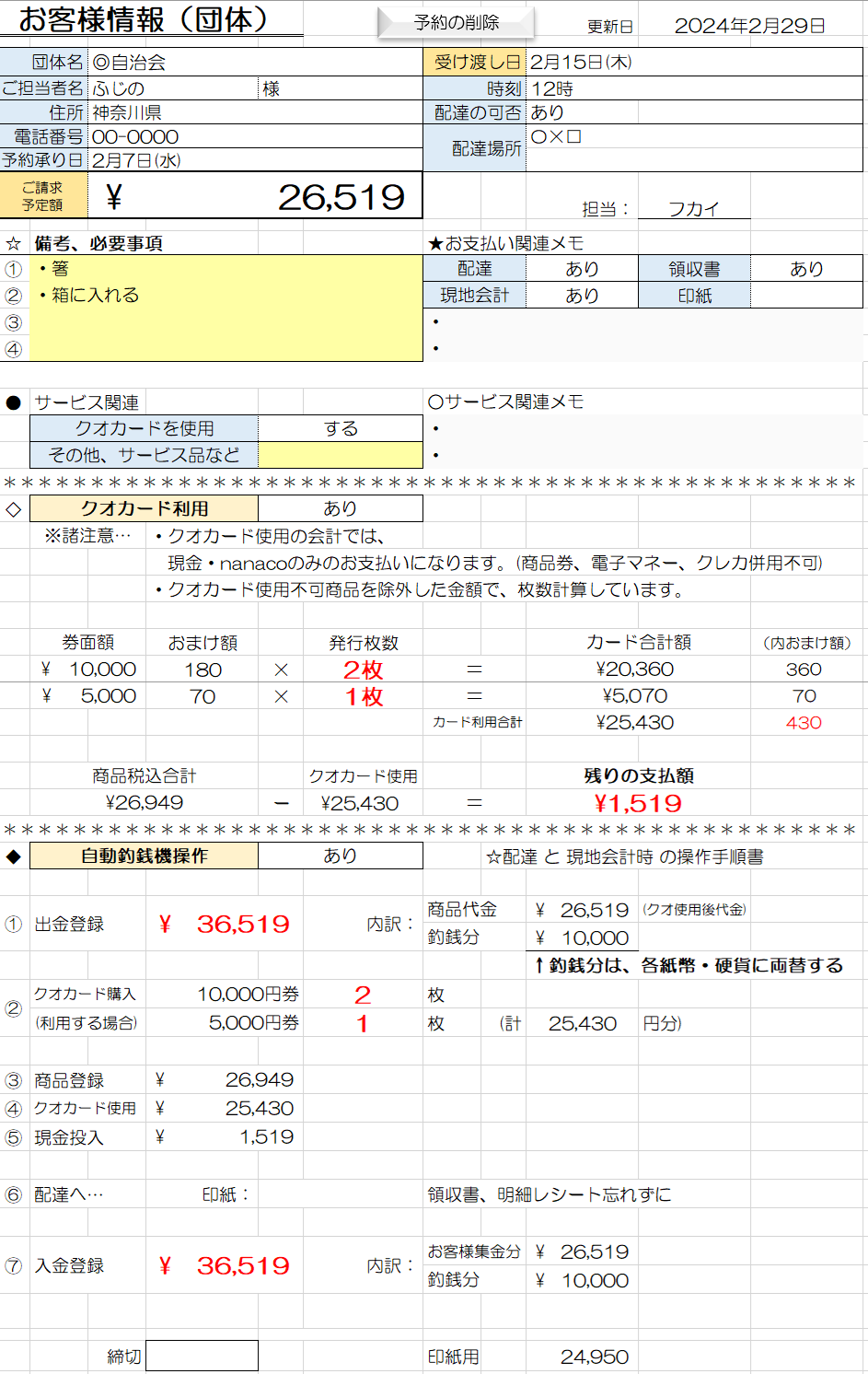Click the yellow その他、サービス品など cell
Screen dimensions: 868x1374
coord(341,455)
